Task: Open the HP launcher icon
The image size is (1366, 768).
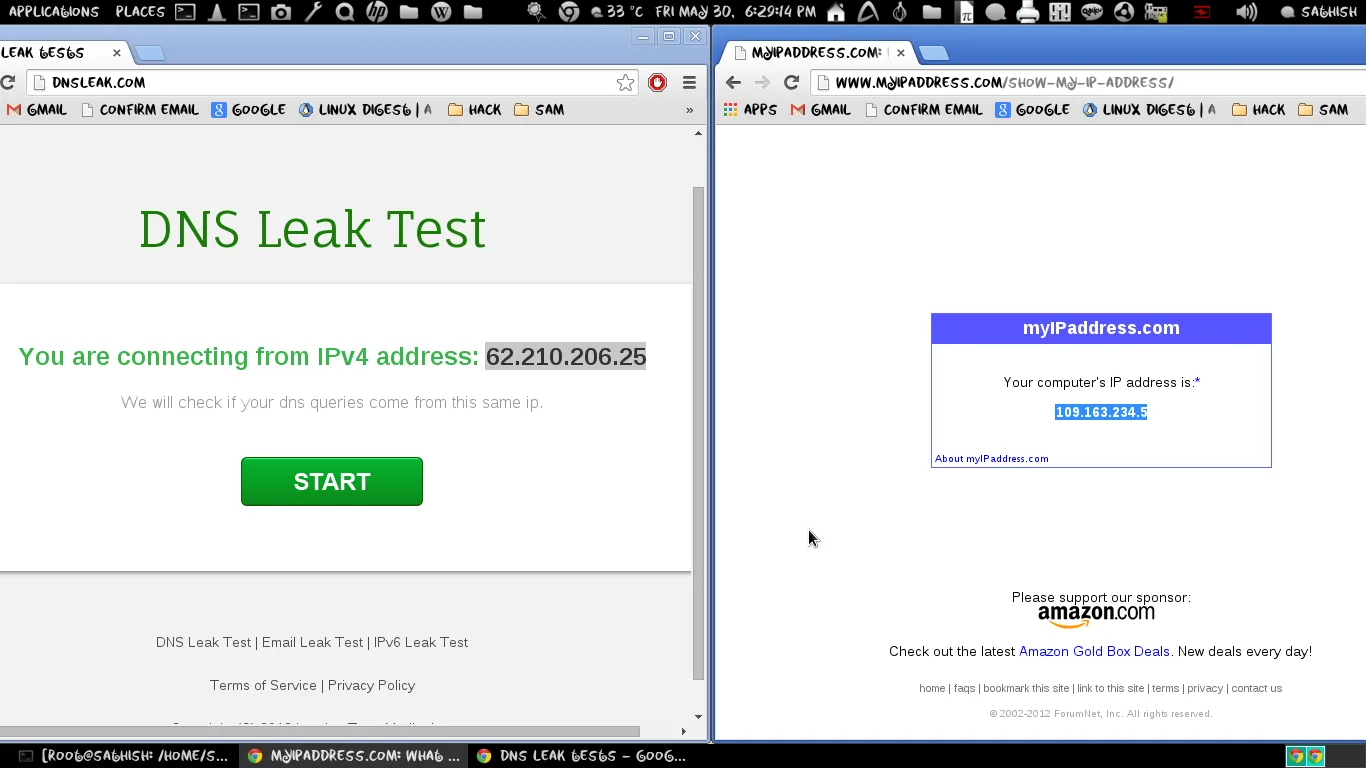Action: pos(377,12)
